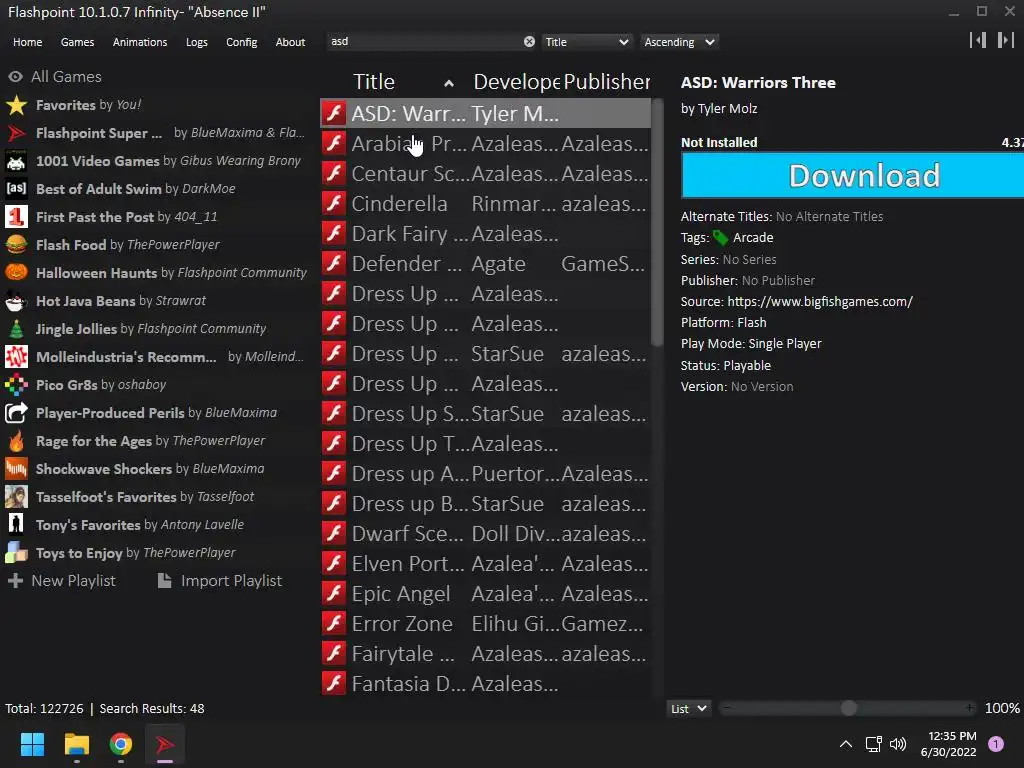1024x768 pixels.
Task: Click Import Playlist
Action: 220,581
